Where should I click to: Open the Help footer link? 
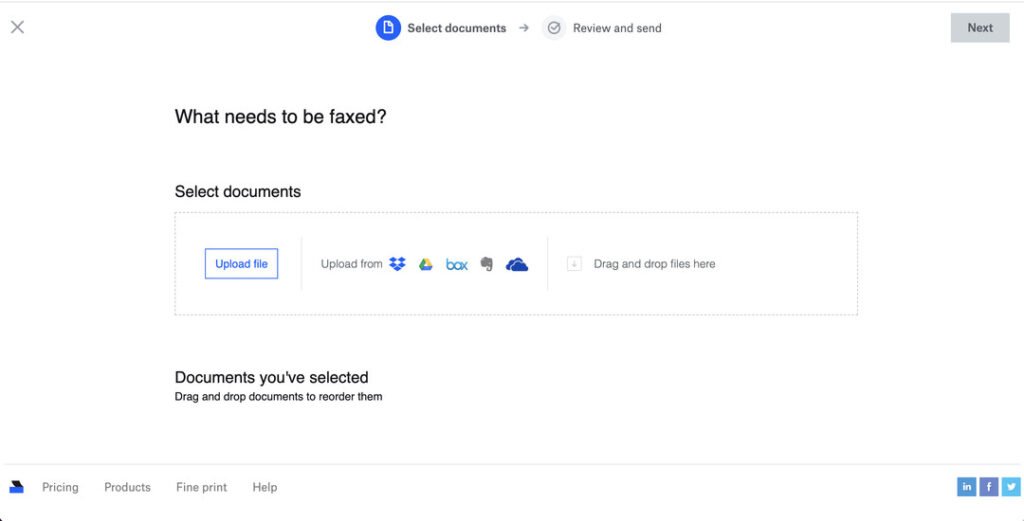pos(264,487)
